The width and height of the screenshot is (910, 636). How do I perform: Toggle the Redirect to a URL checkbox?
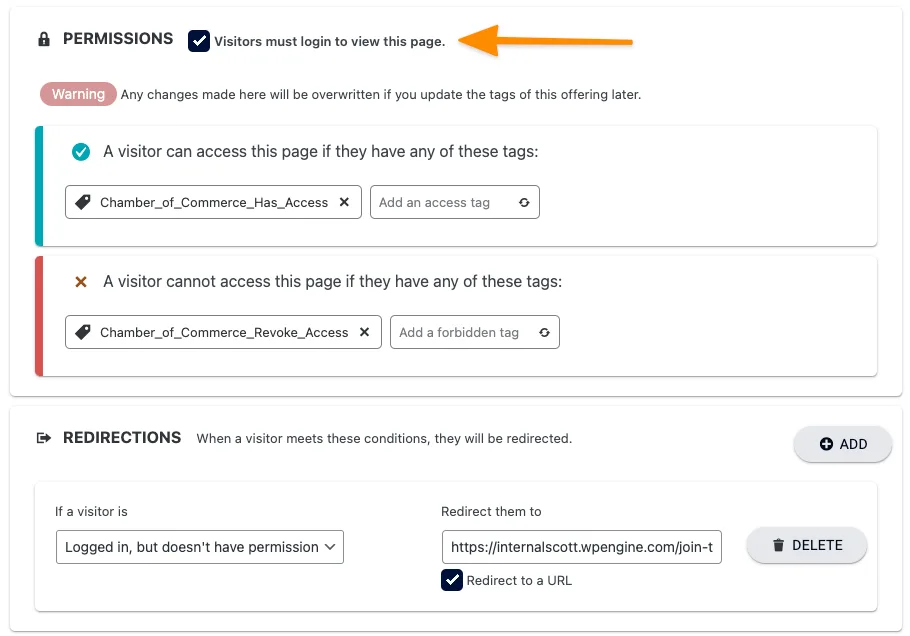[x=451, y=580]
